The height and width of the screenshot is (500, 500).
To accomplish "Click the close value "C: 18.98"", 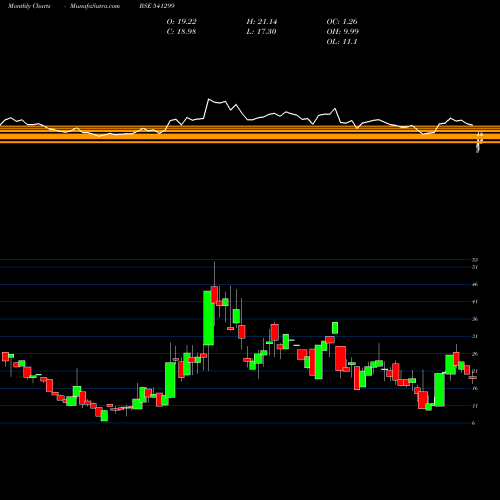I will pyautogui.click(x=181, y=32).
